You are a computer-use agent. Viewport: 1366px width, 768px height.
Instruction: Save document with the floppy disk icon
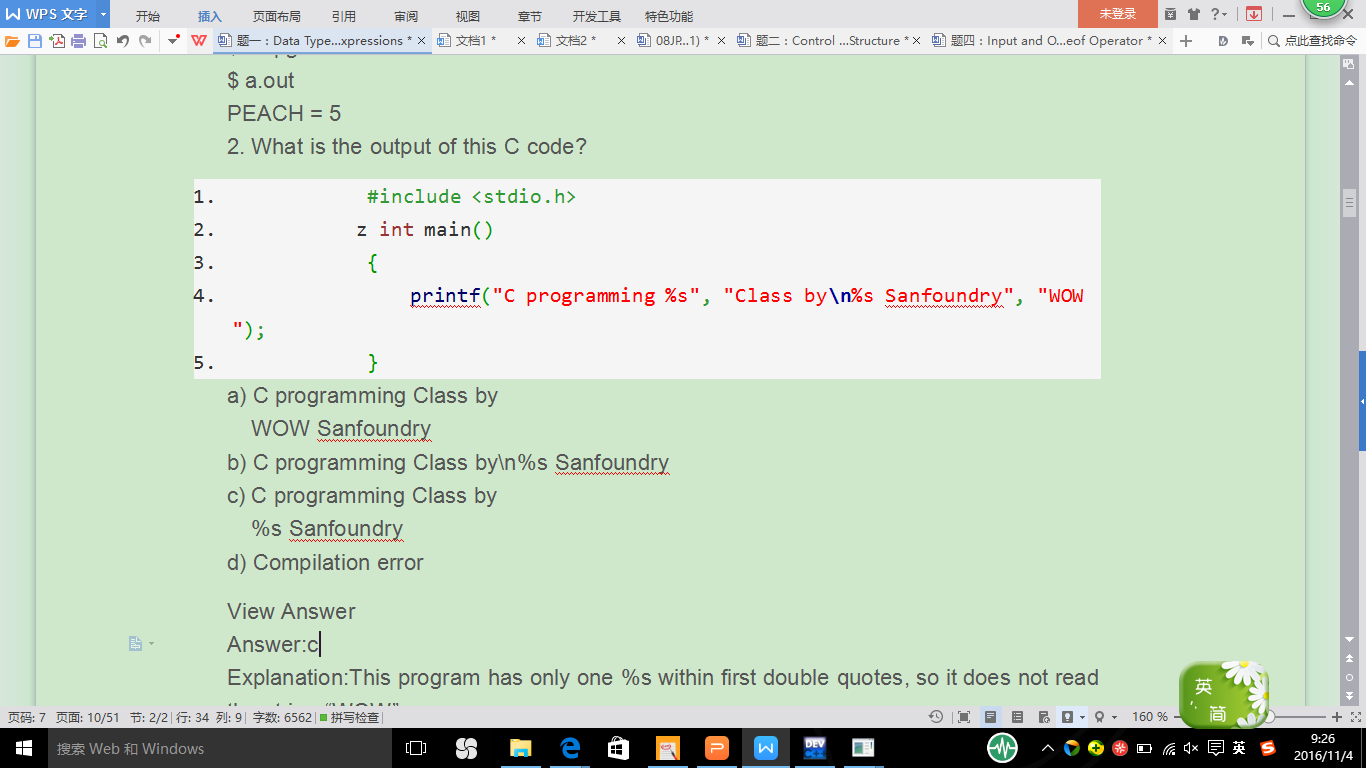tap(35, 41)
